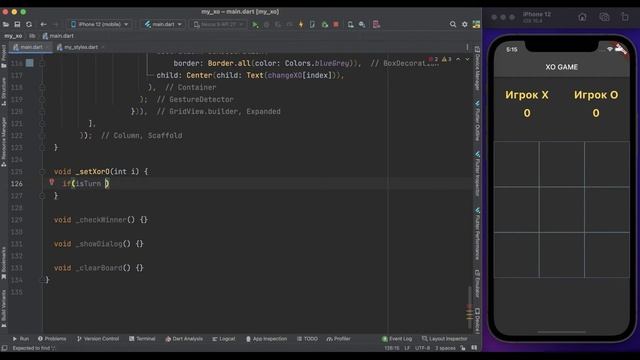Open the Logcat tab
Viewport: 640px width, 360px height.
[224, 339]
